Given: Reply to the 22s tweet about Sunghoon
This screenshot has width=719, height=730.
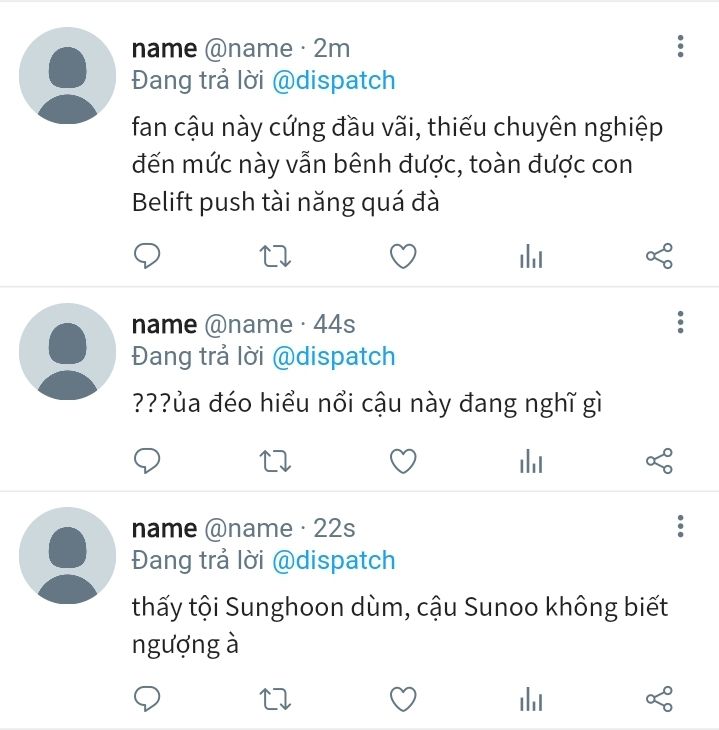Looking at the screenshot, I should tap(147, 699).
